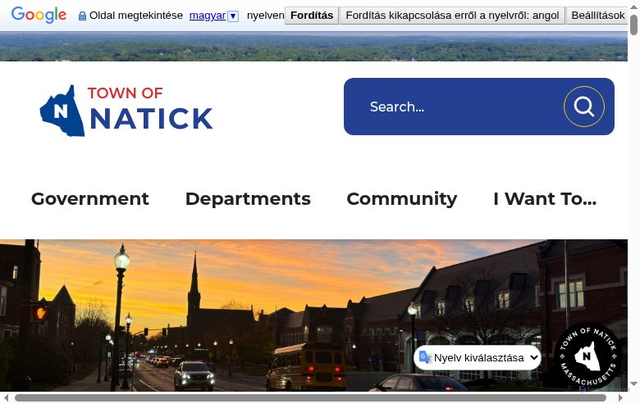This screenshot has height=404, width=640.
Task: Click the scroll down arrow on right edge
Action: point(633,384)
